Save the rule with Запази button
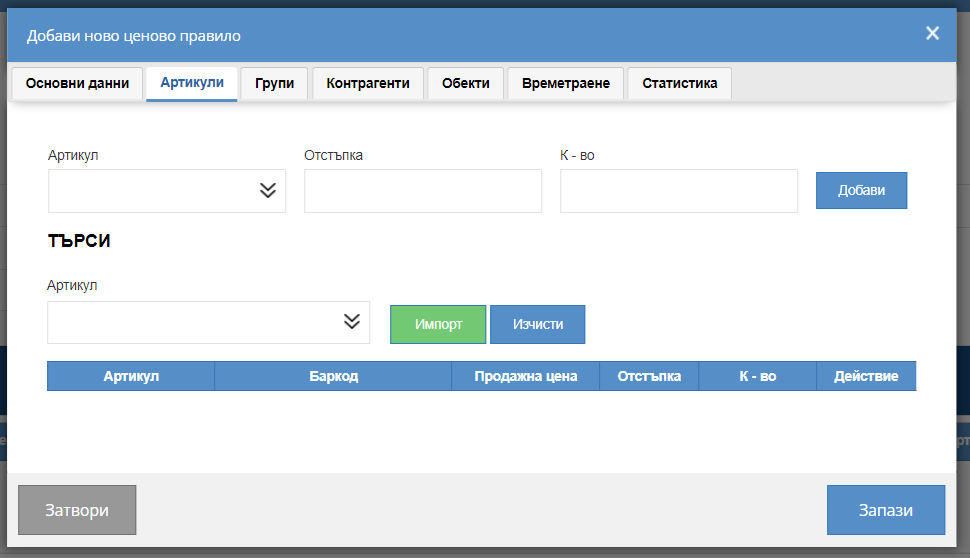The height and width of the screenshot is (558, 970). tap(886, 510)
